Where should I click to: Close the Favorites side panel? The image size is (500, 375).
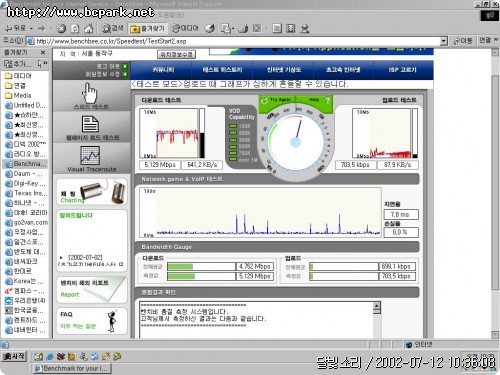pos(43,53)
